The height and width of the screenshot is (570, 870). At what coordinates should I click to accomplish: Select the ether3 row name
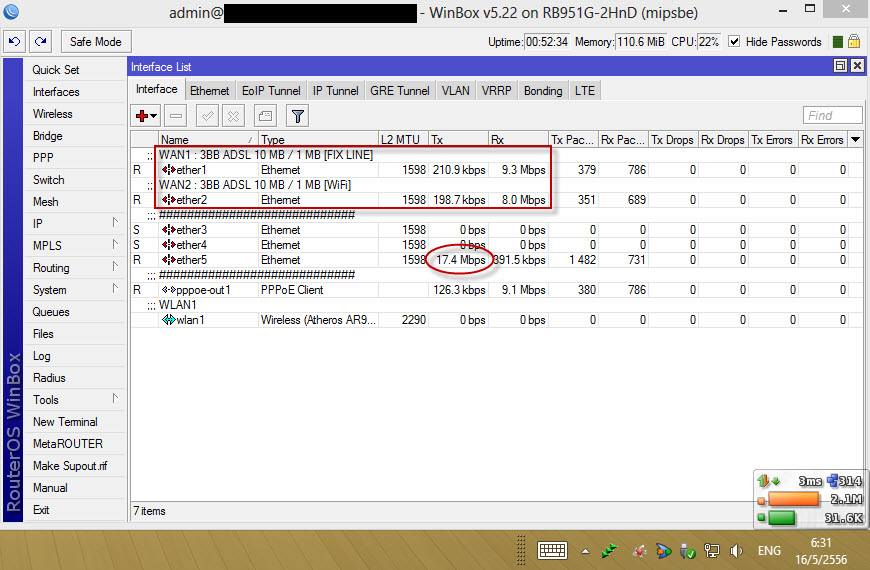pos(191,230)
